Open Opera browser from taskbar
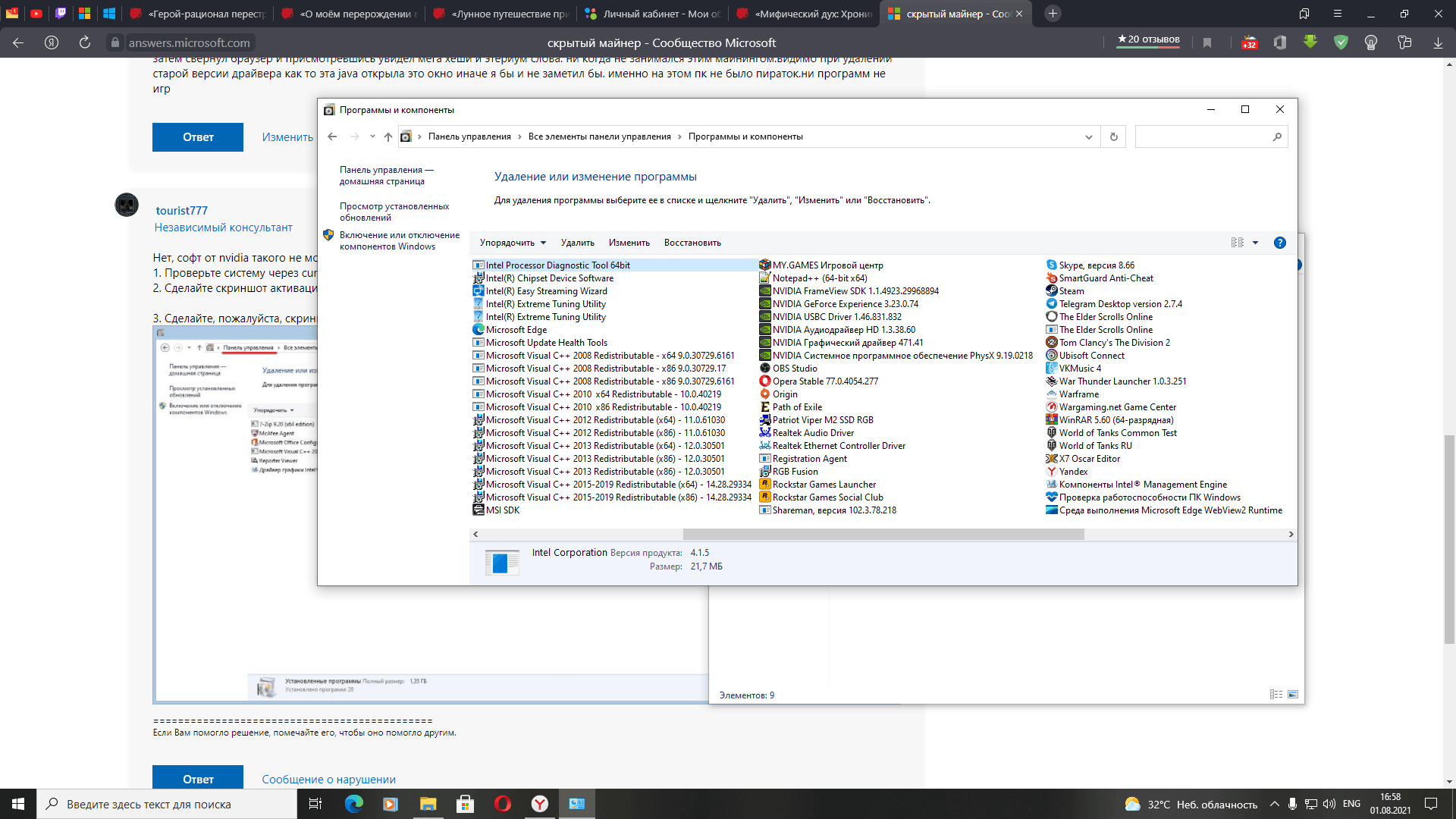The height and width of the screenshot is (819, 1456). 502,804
